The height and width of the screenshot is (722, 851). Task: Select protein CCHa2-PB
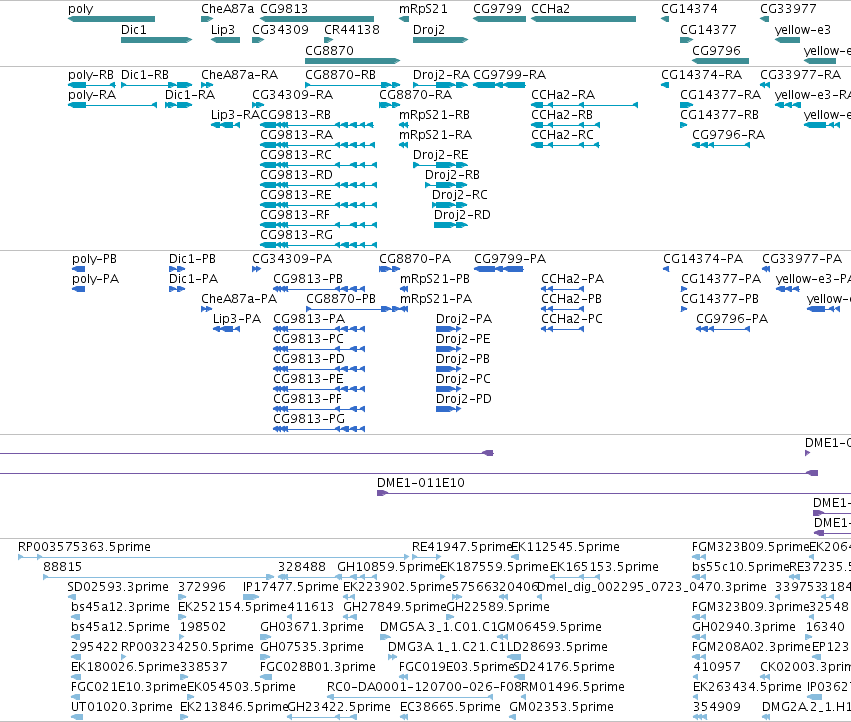pos(562,309)
